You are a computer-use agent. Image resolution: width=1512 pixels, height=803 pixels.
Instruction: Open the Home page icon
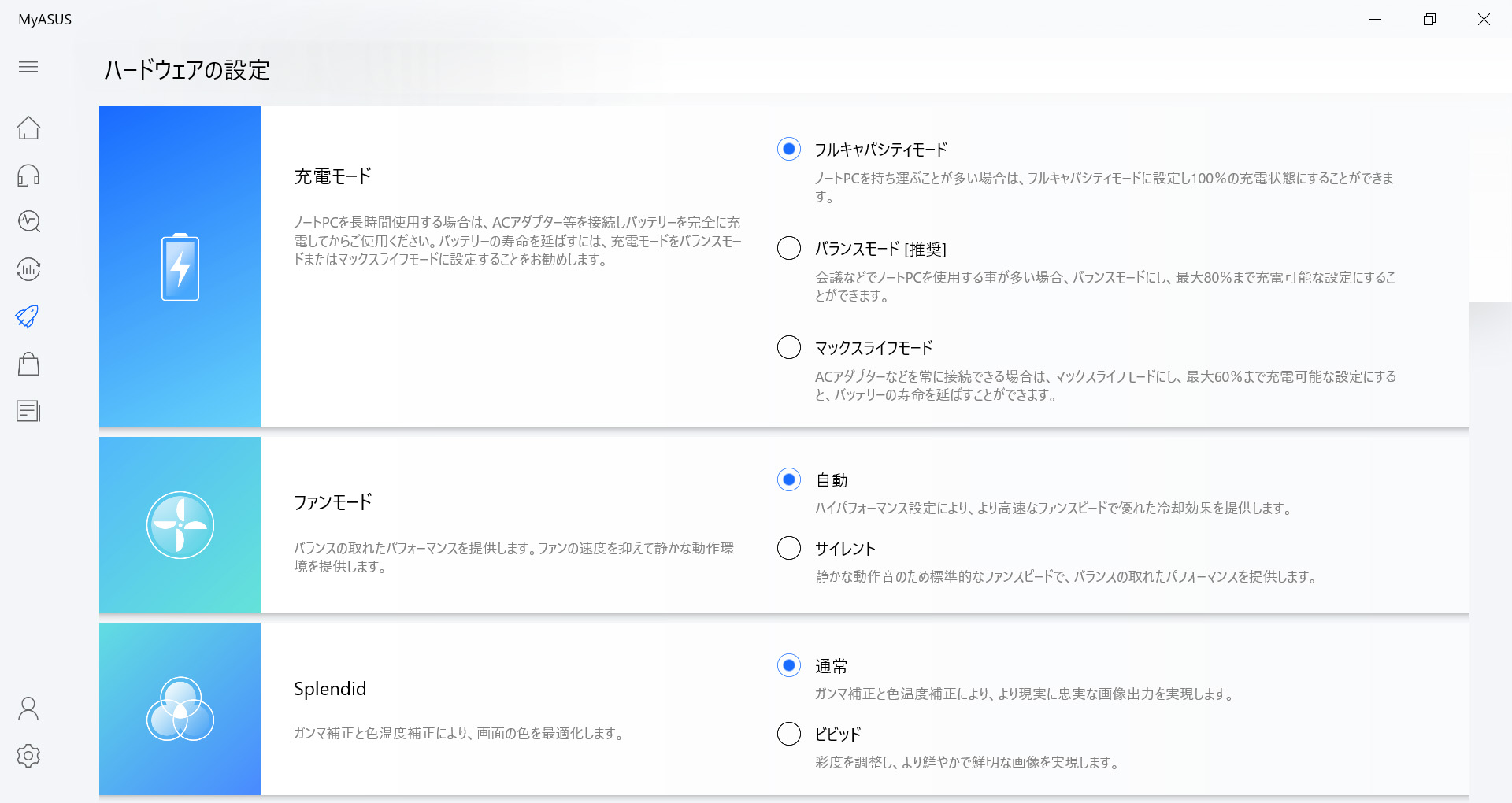tap(28, 128)
